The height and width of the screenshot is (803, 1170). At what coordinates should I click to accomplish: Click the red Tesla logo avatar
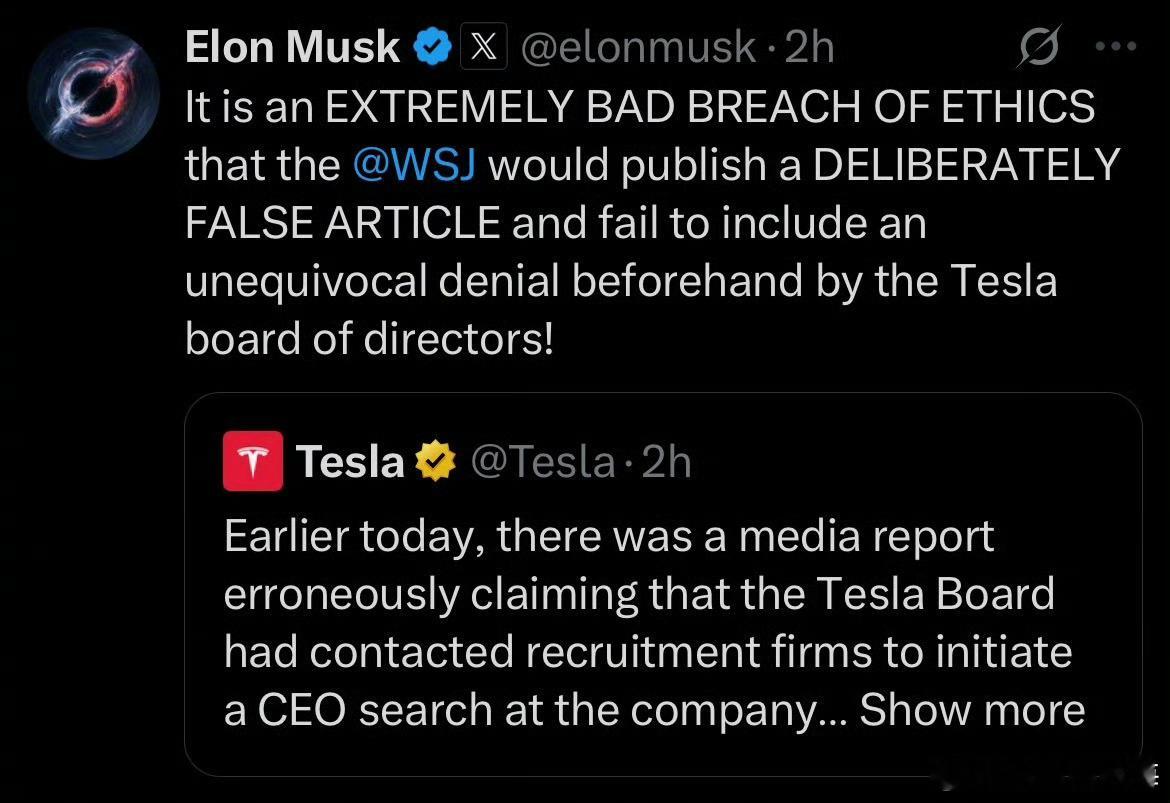click(x=253, y=460)
